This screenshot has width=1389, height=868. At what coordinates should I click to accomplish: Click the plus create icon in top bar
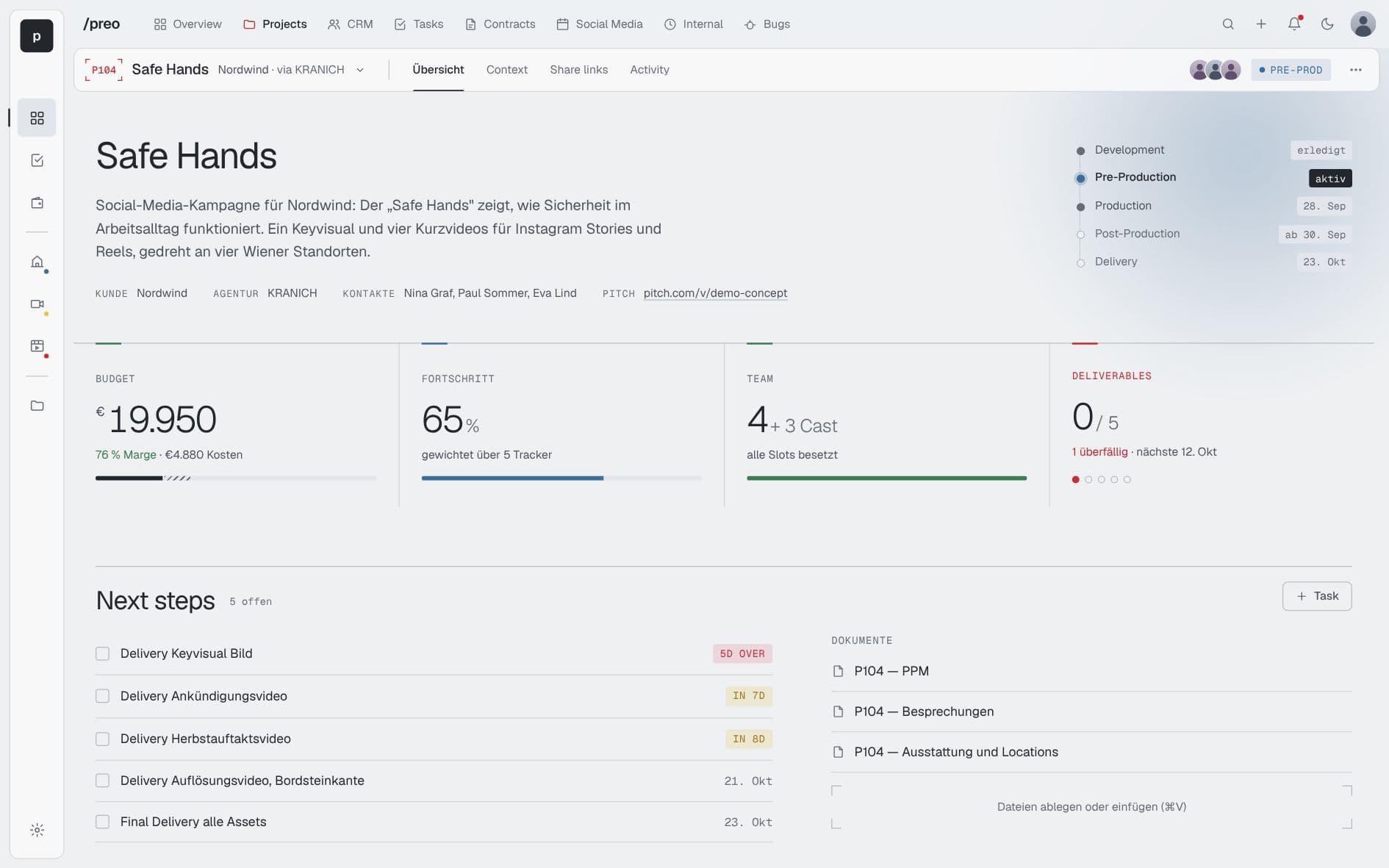coord(1261,24)
